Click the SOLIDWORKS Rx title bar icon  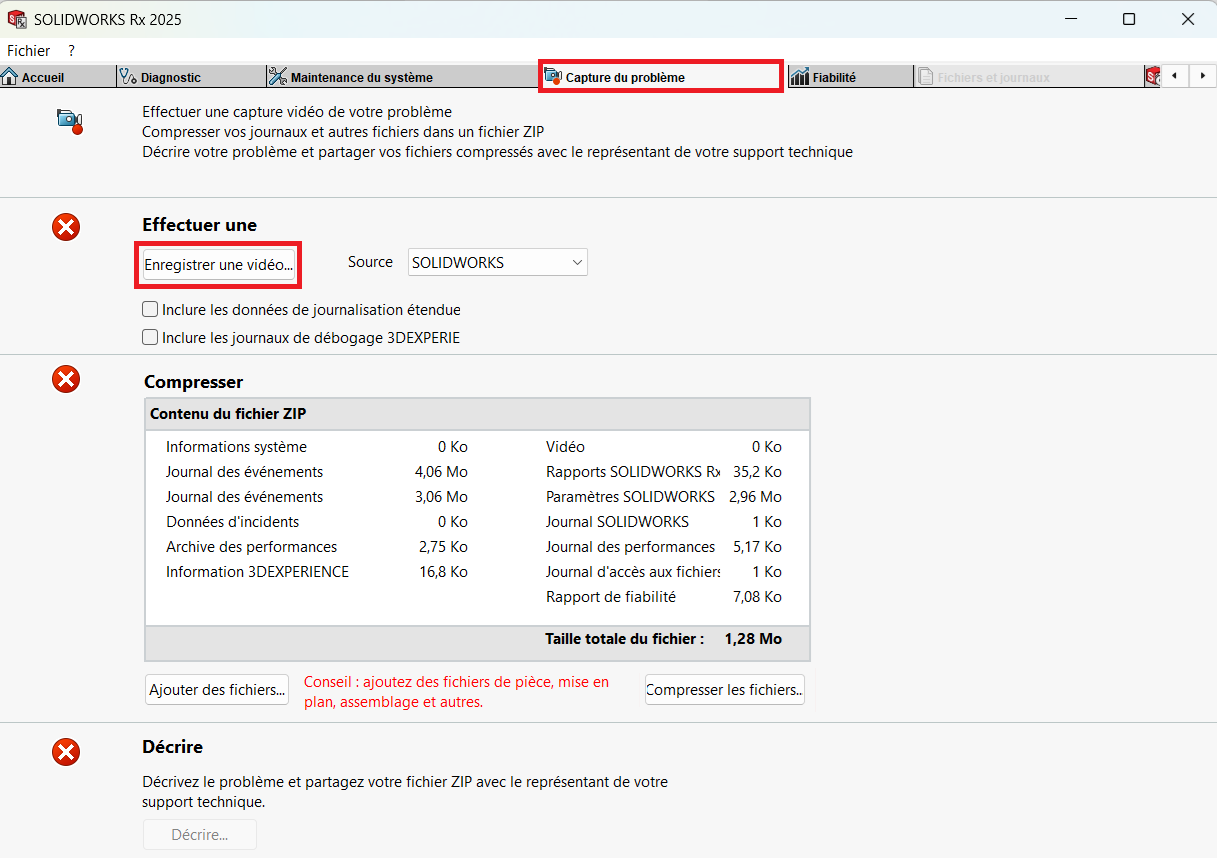coord(17,19)
